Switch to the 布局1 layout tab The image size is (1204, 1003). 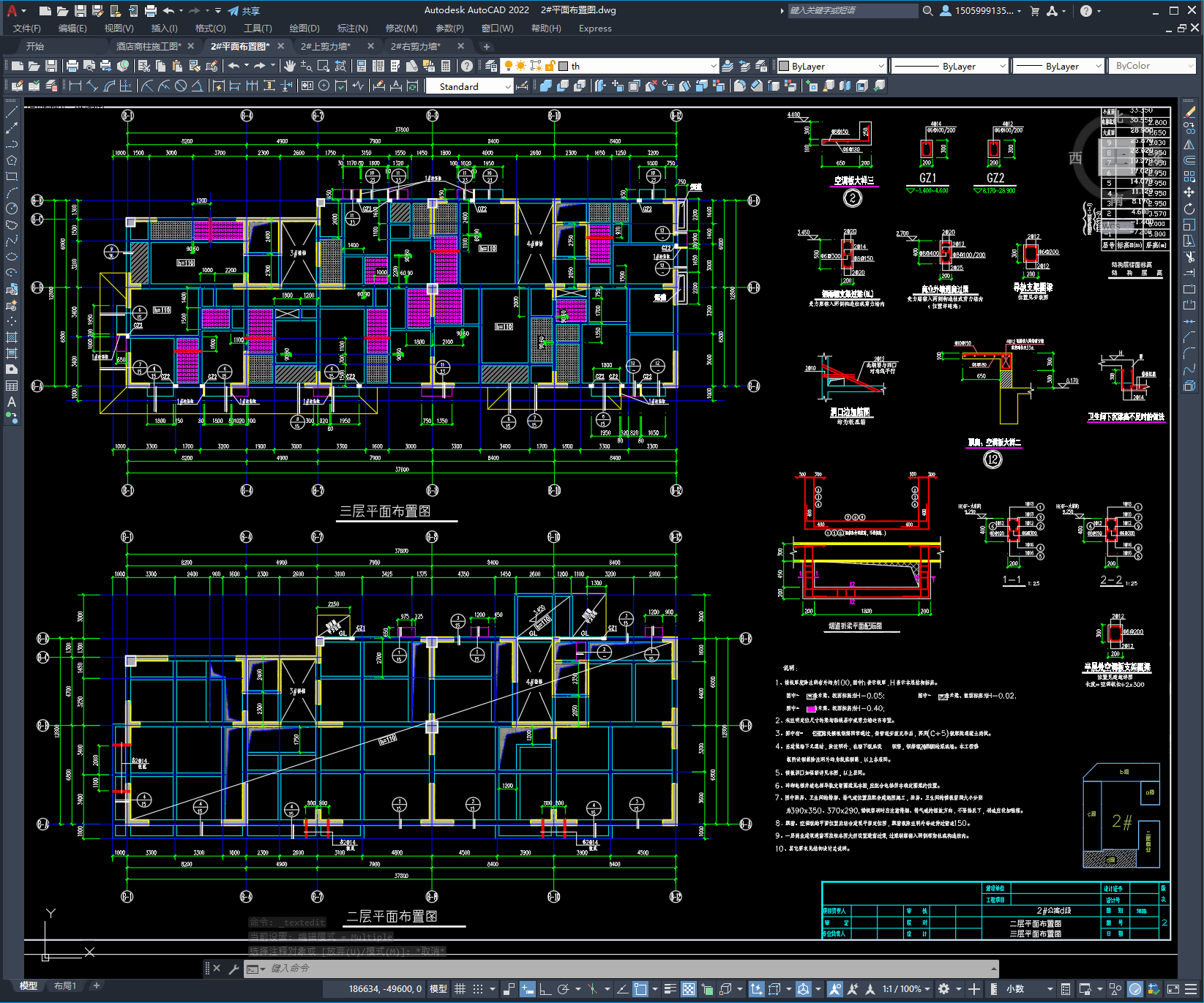point(65,986)
